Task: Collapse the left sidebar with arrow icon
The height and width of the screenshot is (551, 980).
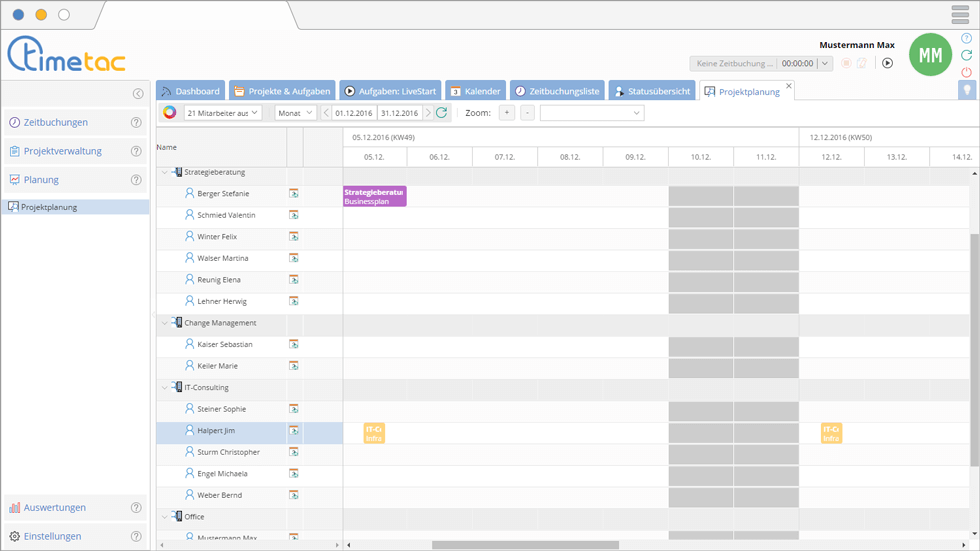Action: point(138,94)
